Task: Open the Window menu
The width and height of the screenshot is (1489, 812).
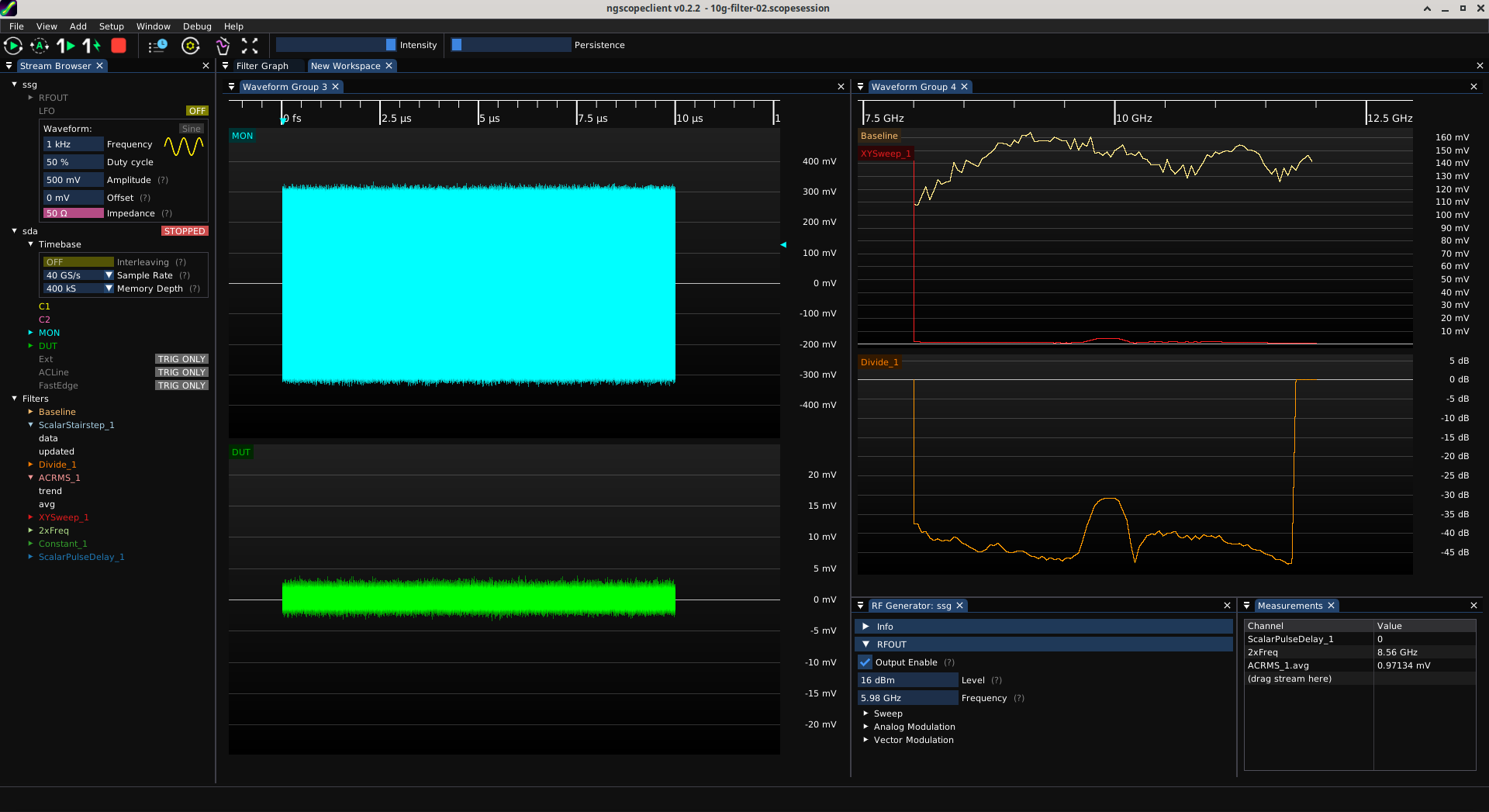Action: 154,26
